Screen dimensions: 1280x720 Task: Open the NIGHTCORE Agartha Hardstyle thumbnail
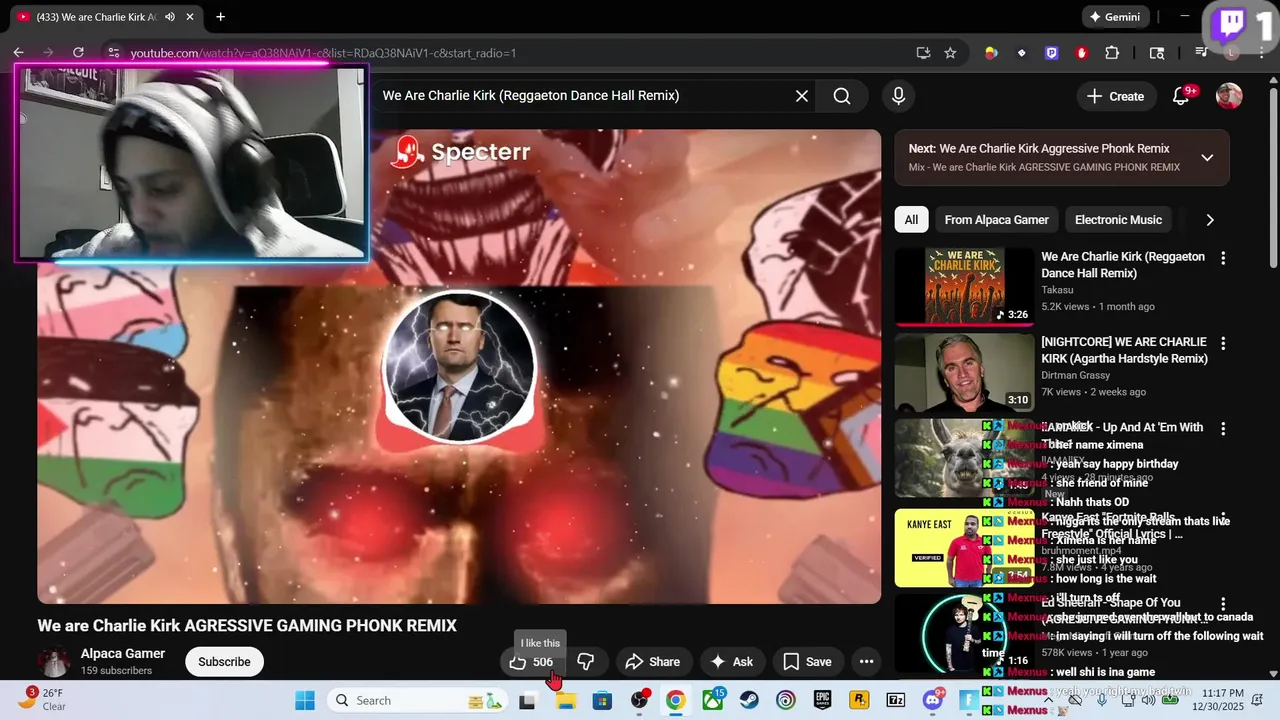964,372
